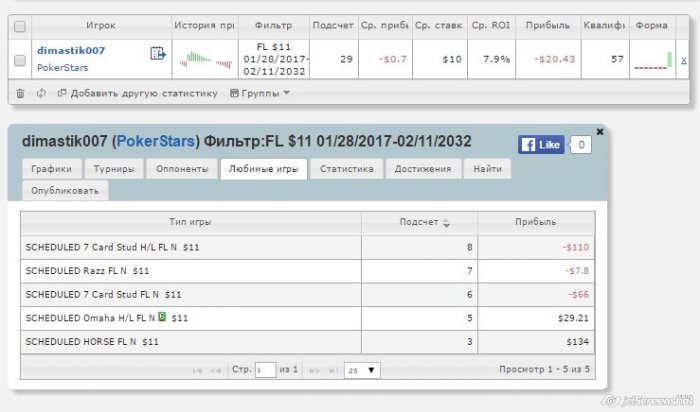Screen dimensions: 700x412
Task: Click the 7.9% ROI value
Action: [x=496, y=59]
